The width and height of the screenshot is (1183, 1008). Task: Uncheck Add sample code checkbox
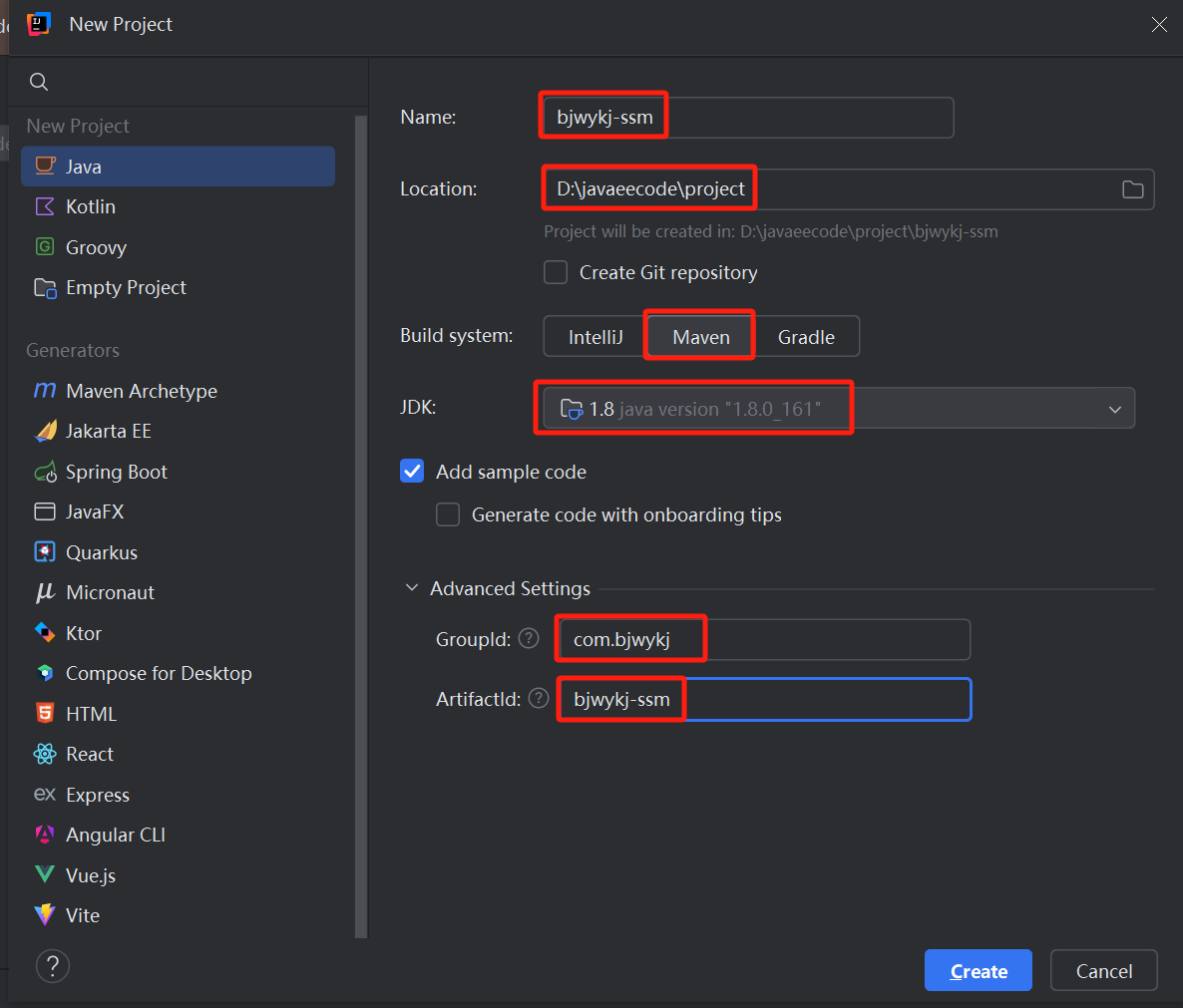[412, 472]
